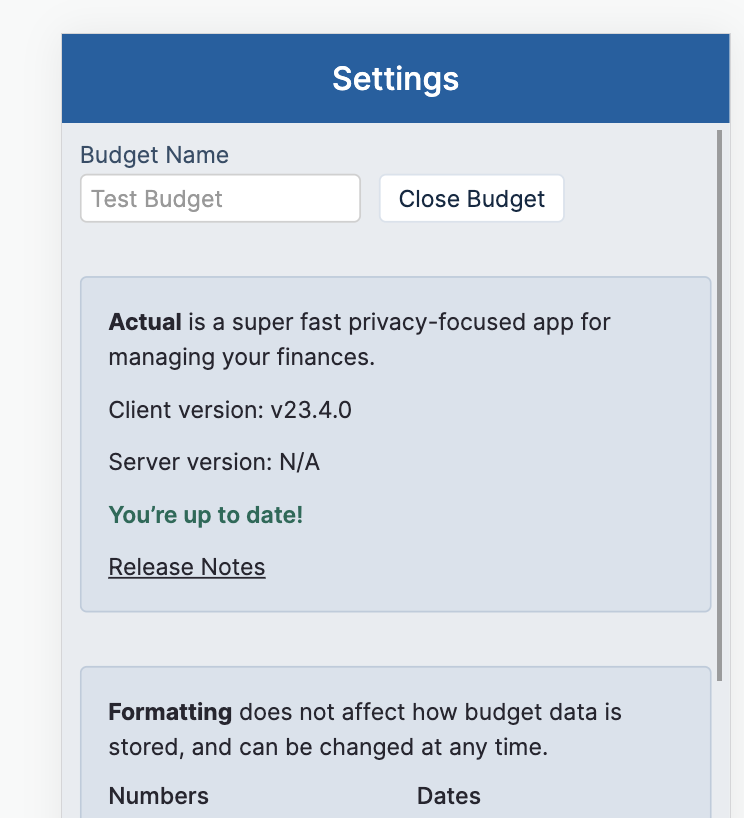The width and height of the screenshot is (744, 818).
Task: Click the green You're up to date message
Action: 206,515
